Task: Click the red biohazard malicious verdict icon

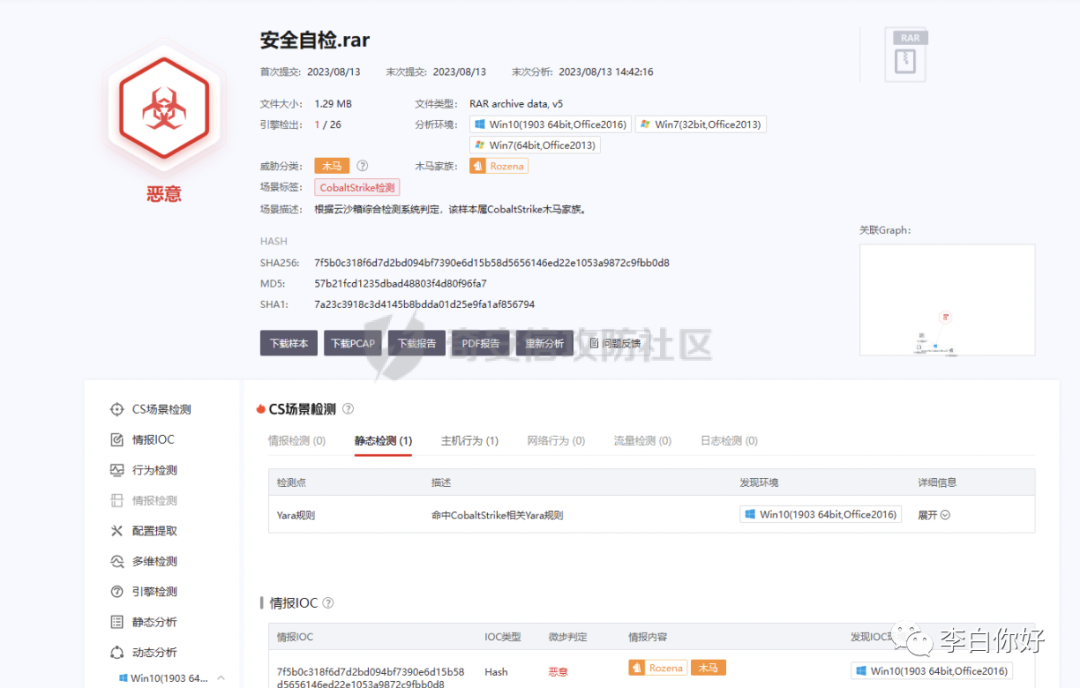Action: click(x=164, y=108)
